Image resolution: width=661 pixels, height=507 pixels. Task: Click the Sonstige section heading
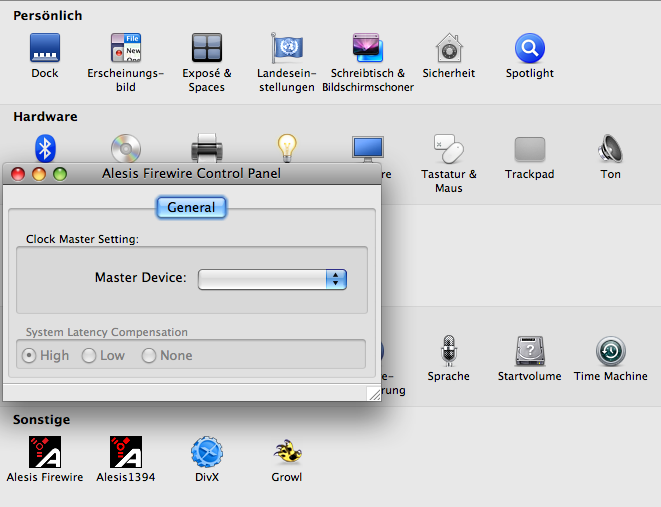coord(41,420)
